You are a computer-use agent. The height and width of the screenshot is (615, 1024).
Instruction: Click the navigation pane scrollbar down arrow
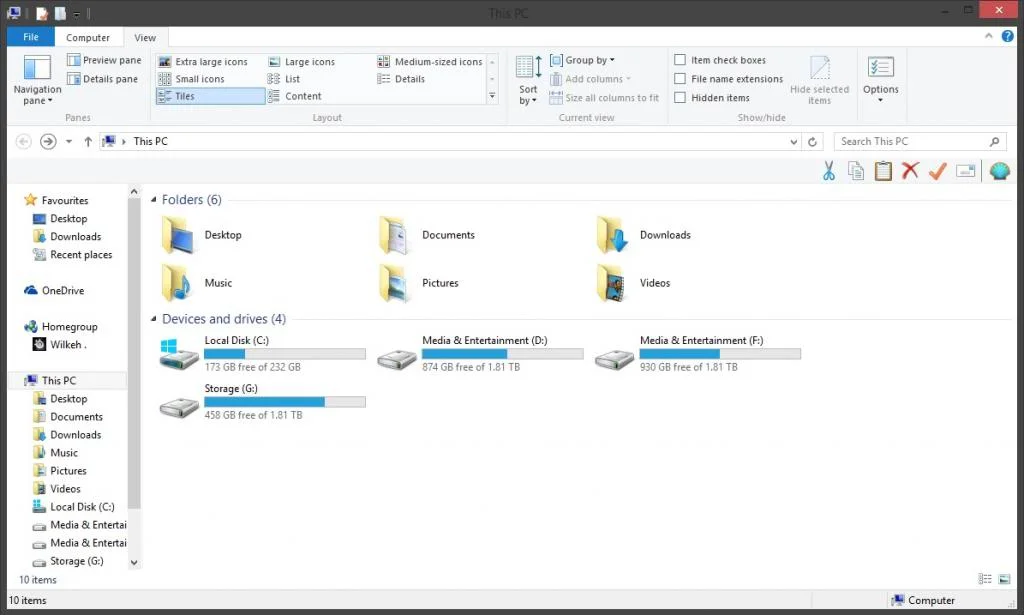134,563
